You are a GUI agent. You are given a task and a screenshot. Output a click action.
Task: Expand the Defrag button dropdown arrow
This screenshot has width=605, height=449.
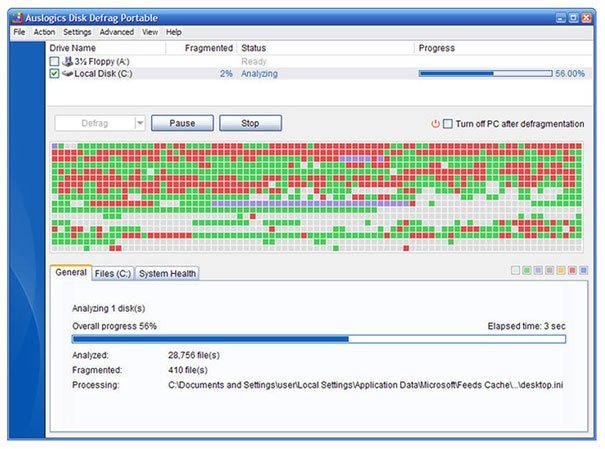pos(140,123)
